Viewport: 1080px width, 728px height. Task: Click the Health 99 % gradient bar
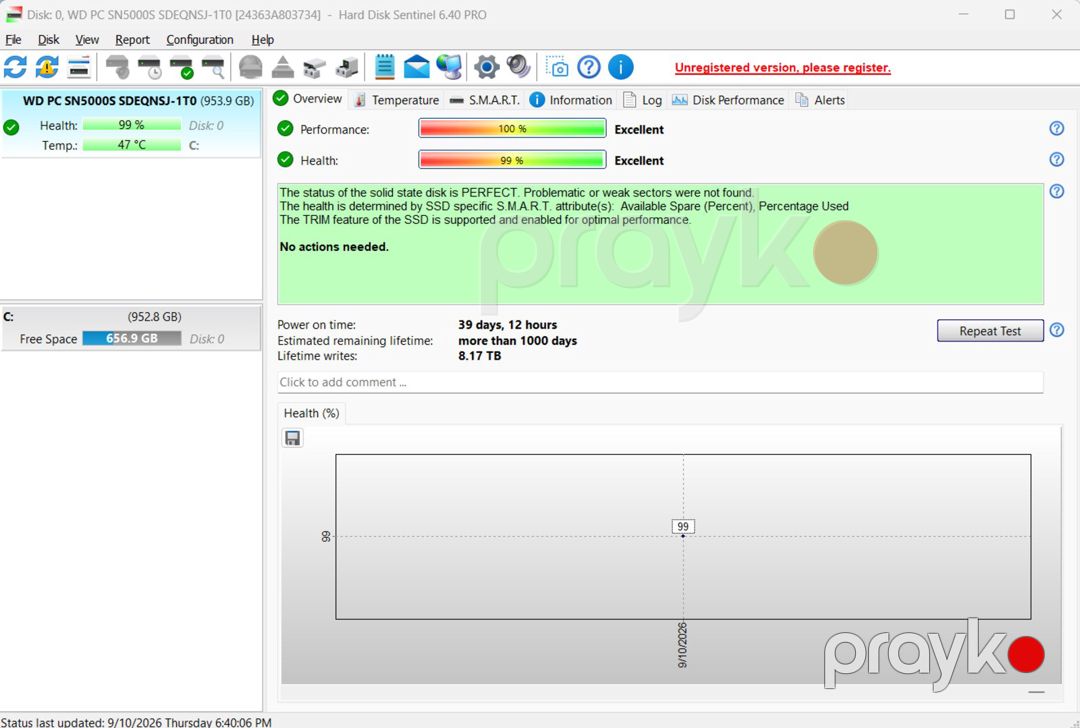(512, 160)
